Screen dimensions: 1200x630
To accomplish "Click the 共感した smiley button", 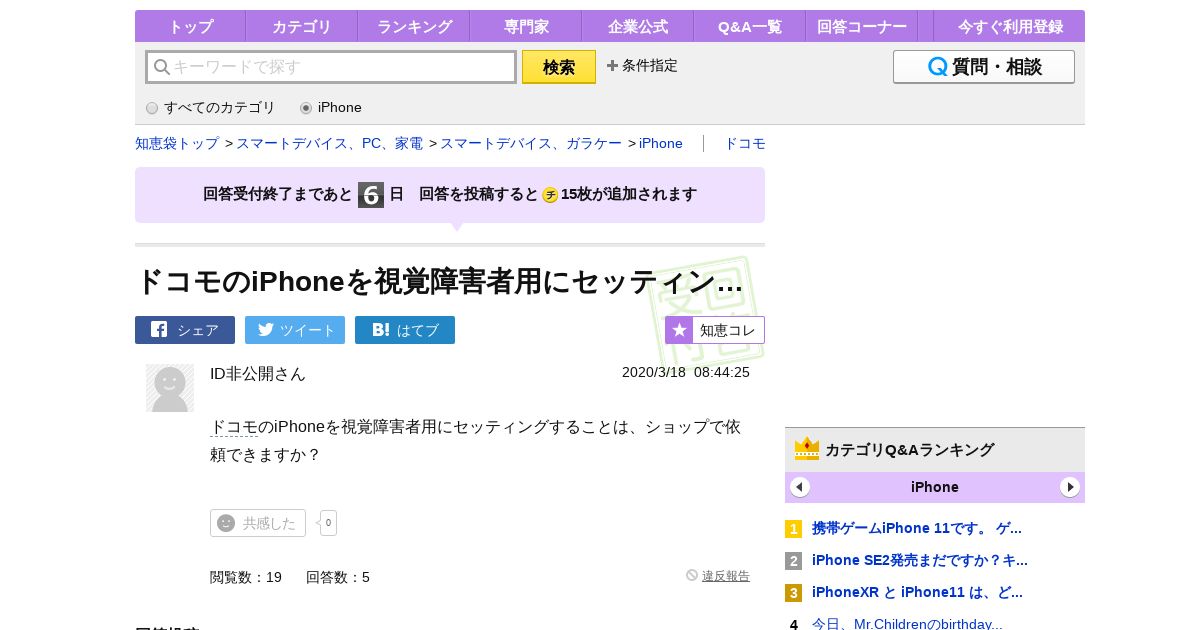I will pyautogui.click(x=258, y=523).
